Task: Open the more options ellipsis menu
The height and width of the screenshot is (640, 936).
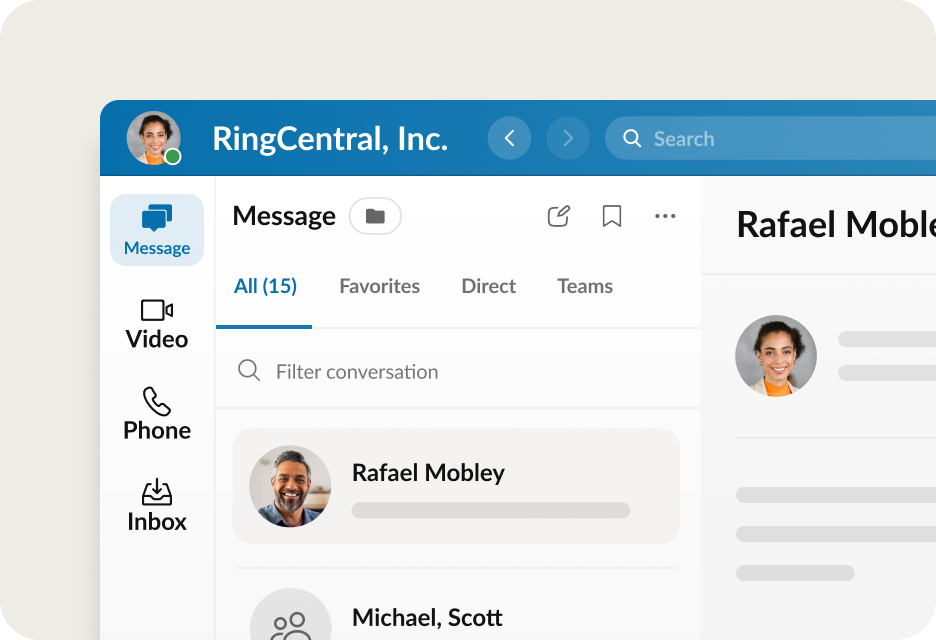Action: (666, 216)
